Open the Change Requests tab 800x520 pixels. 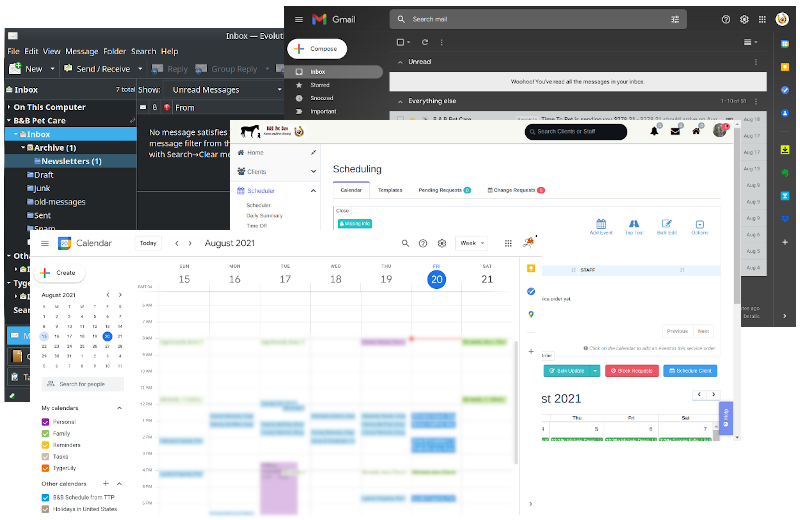[516, 190]
